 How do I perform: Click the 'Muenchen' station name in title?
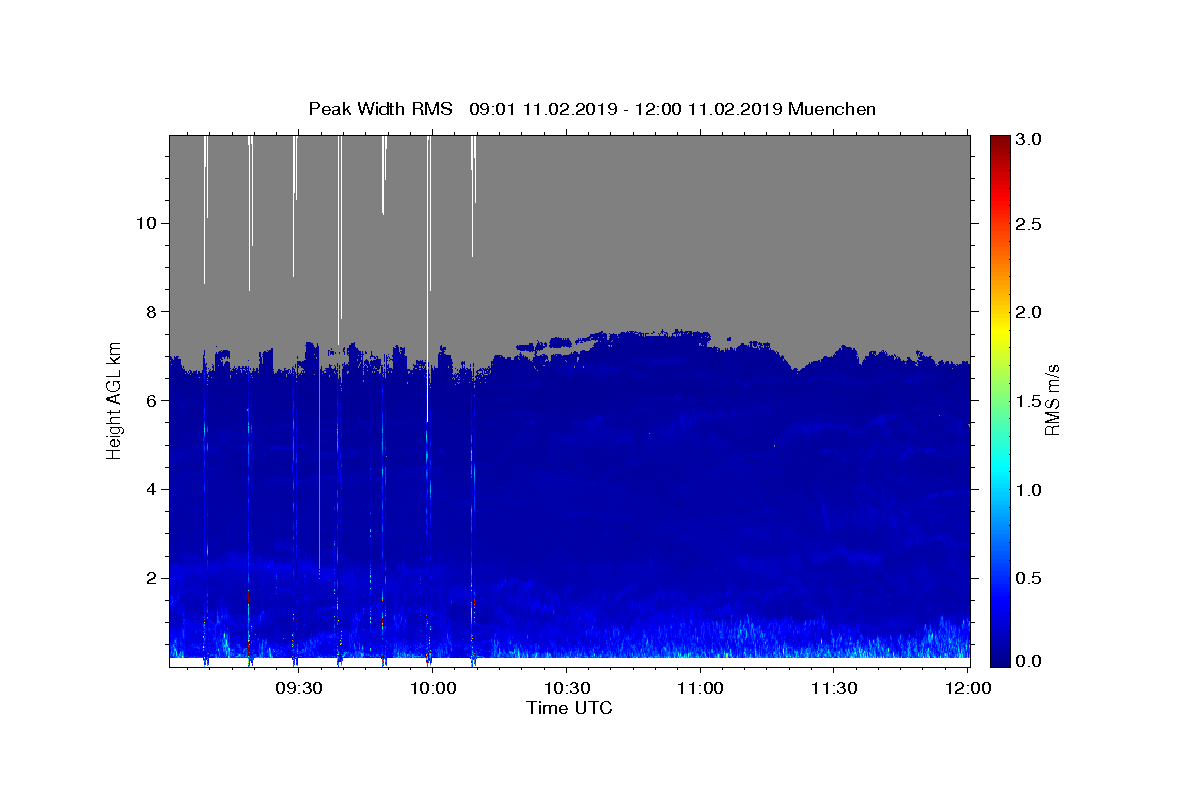point(832,109)
